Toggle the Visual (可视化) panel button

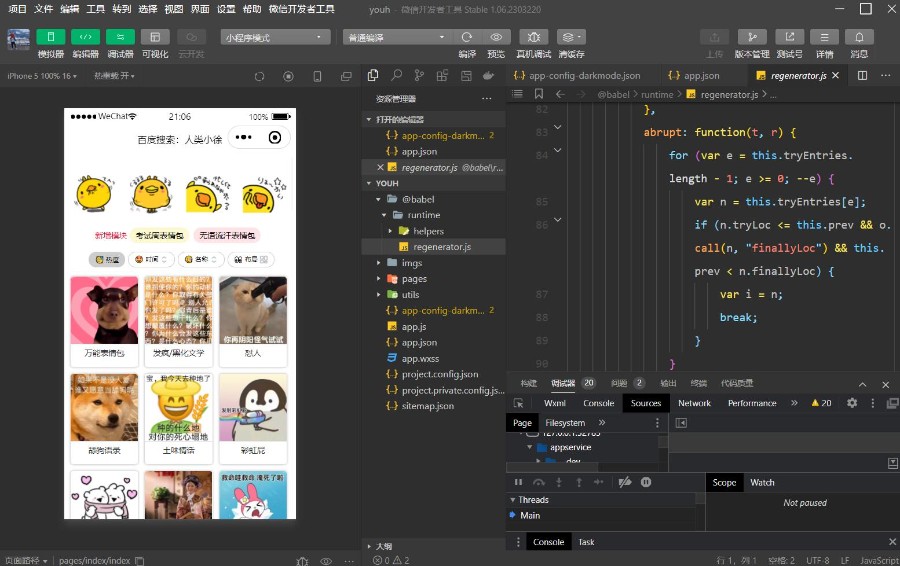[155, 37]
